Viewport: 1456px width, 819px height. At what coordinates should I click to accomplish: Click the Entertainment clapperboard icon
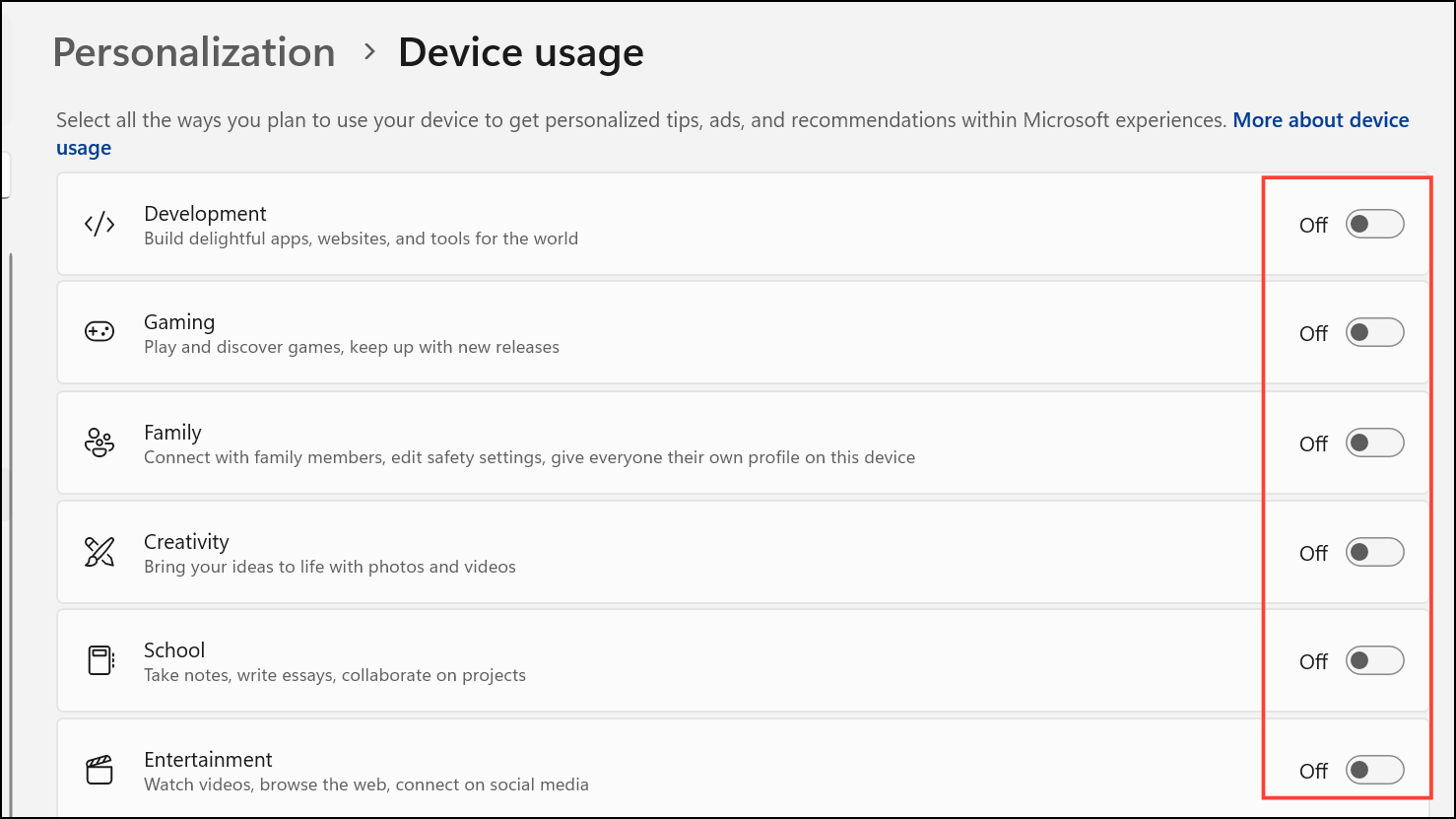(99, 770)
